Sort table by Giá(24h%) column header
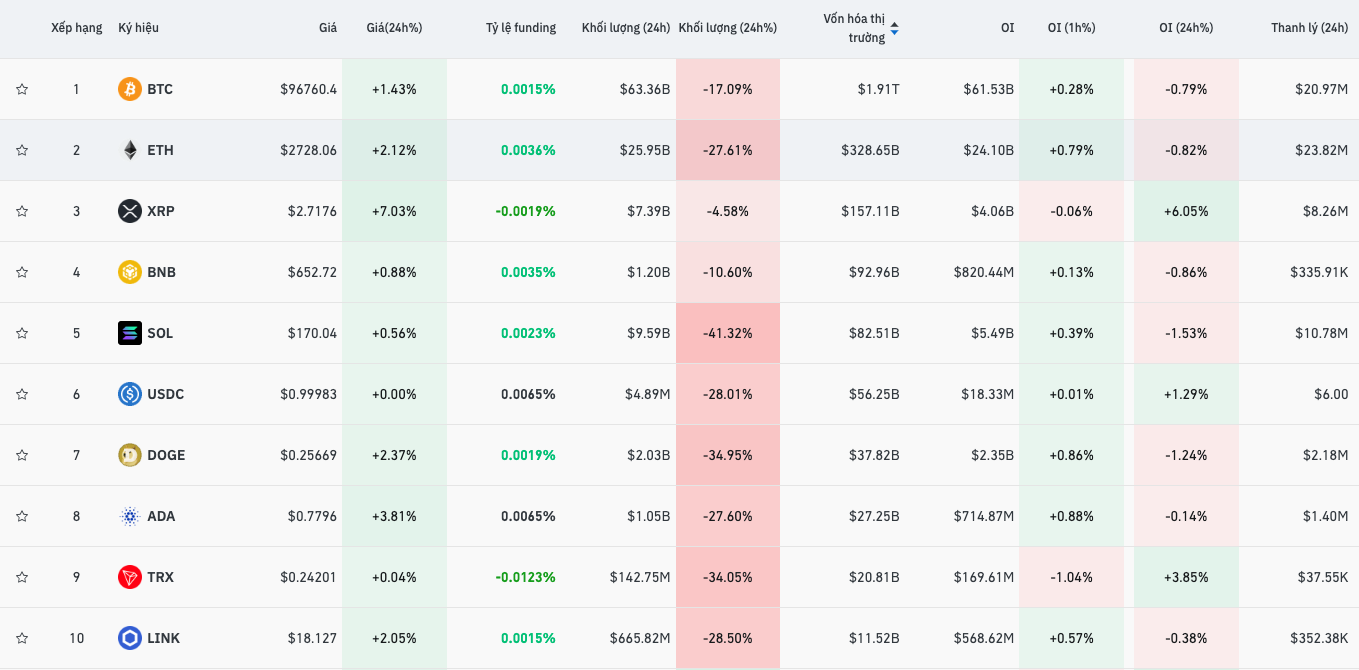1359x670 pixels. tap(394, 28)
